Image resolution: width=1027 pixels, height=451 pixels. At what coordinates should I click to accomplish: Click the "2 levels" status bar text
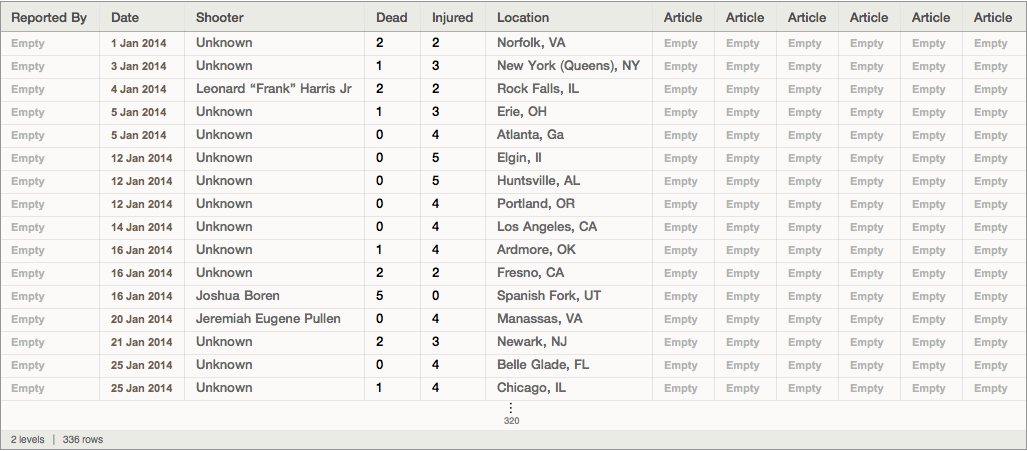coord(27,440)
